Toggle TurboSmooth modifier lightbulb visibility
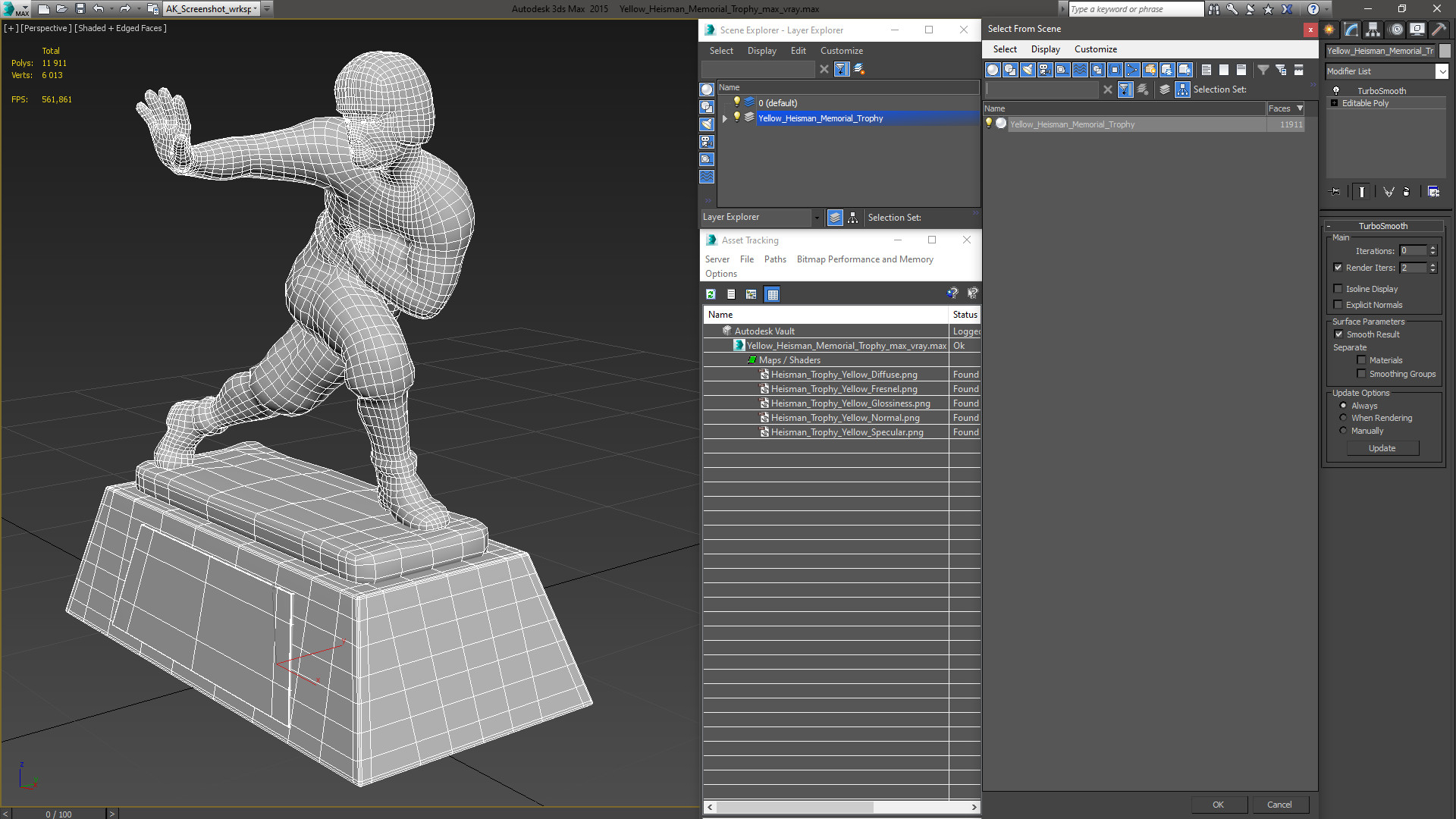 coord(1336,90)
